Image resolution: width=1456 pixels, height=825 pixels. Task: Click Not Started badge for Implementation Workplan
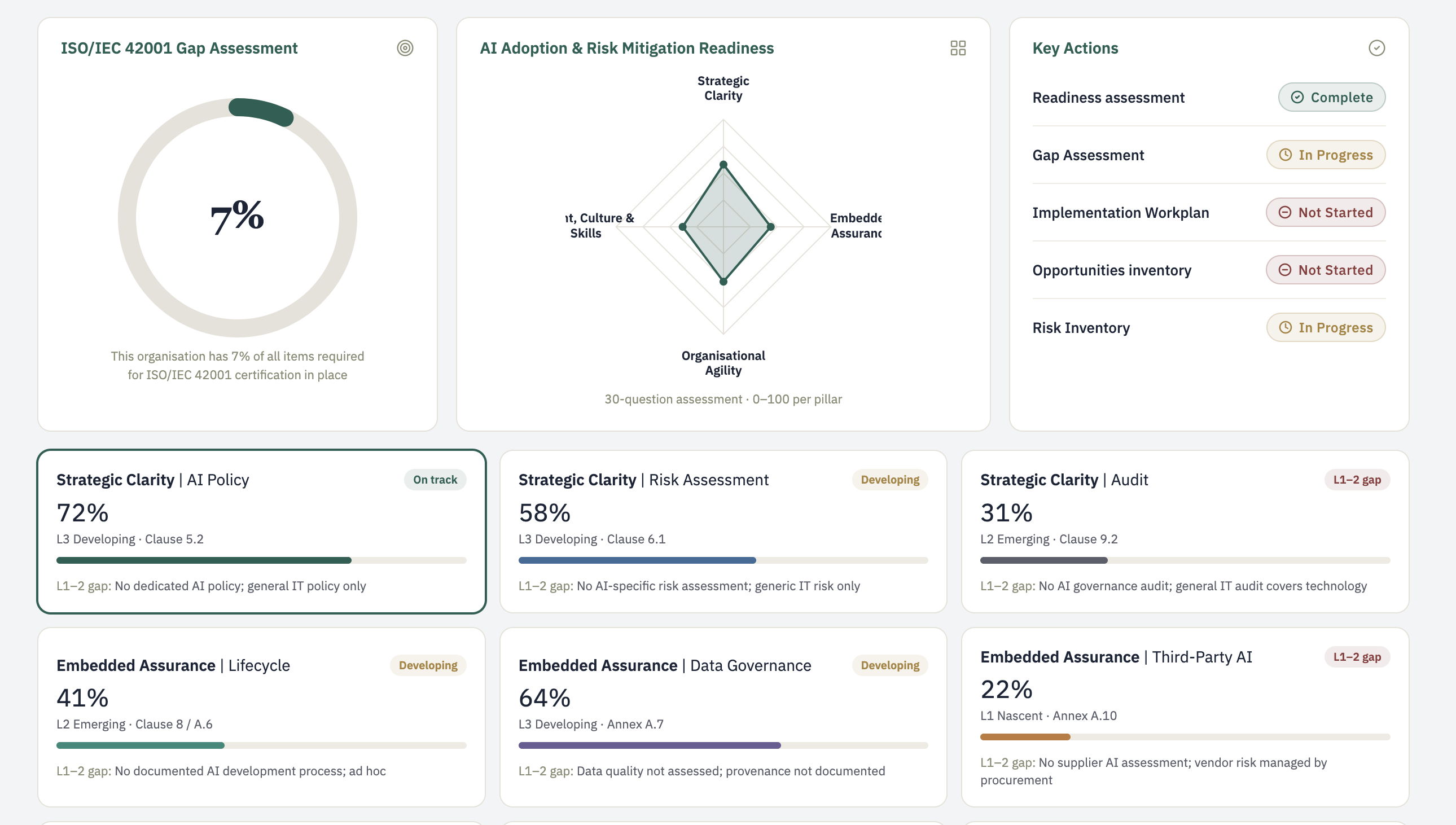click(1326, 213)
